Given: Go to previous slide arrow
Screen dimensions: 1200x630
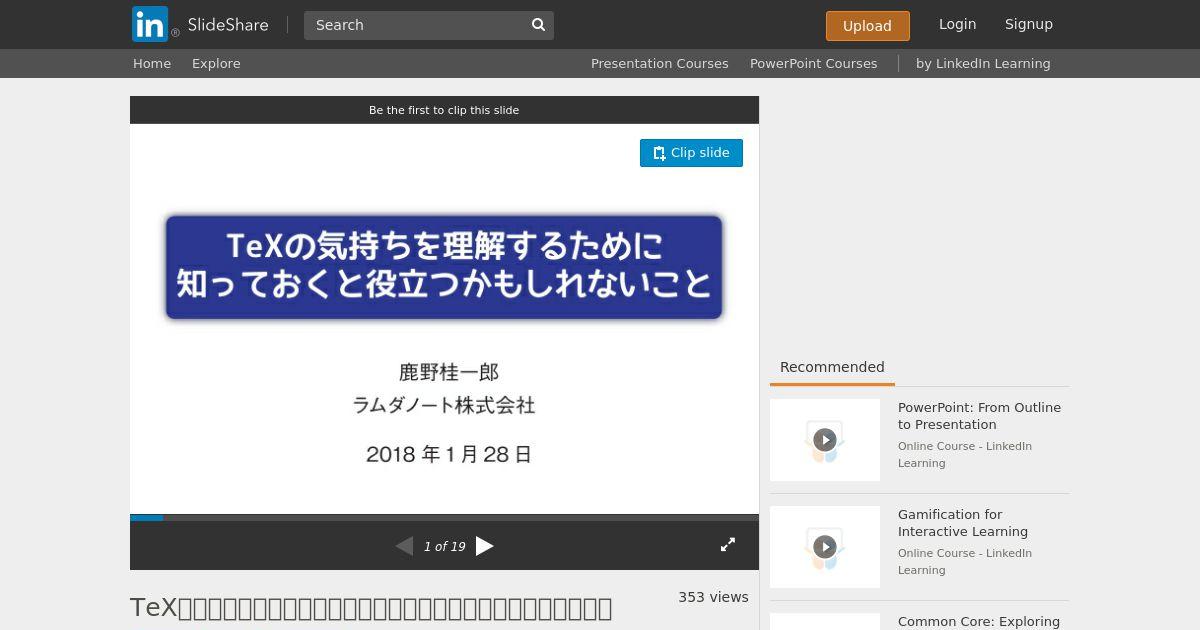Looking at the screenshot, I should 404,546.
